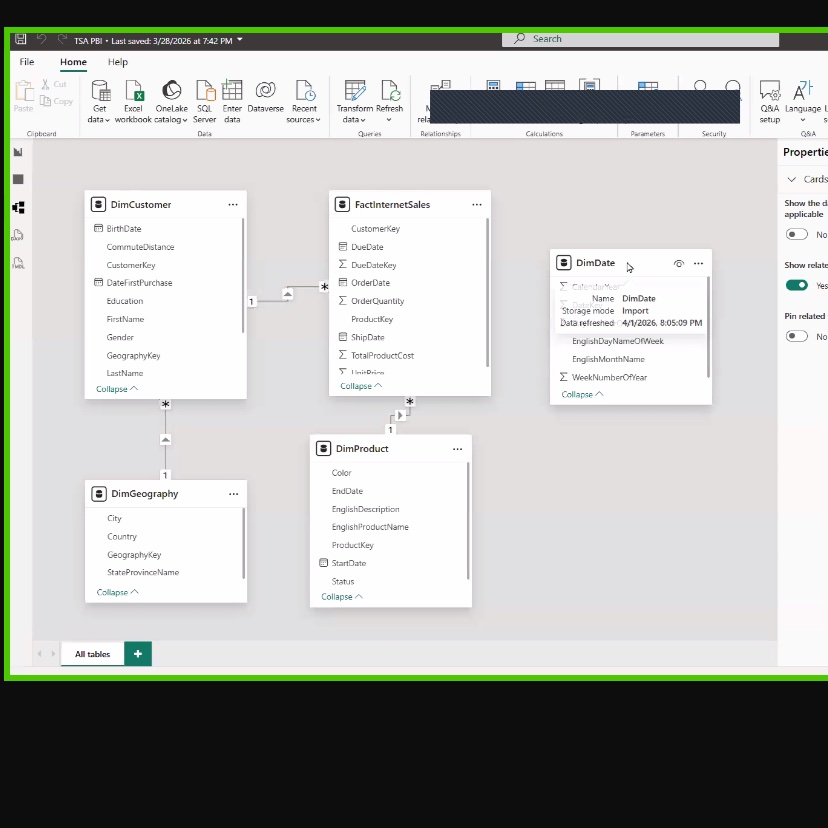The image size is (828, 828).
Task: Open Excel workbook data source
Action: (133, 102)
